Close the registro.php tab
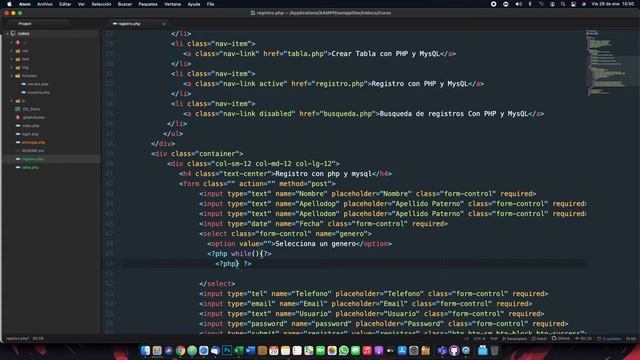This screenshot has height=360, width=640. pyautogui.click(x=164, y=24)
